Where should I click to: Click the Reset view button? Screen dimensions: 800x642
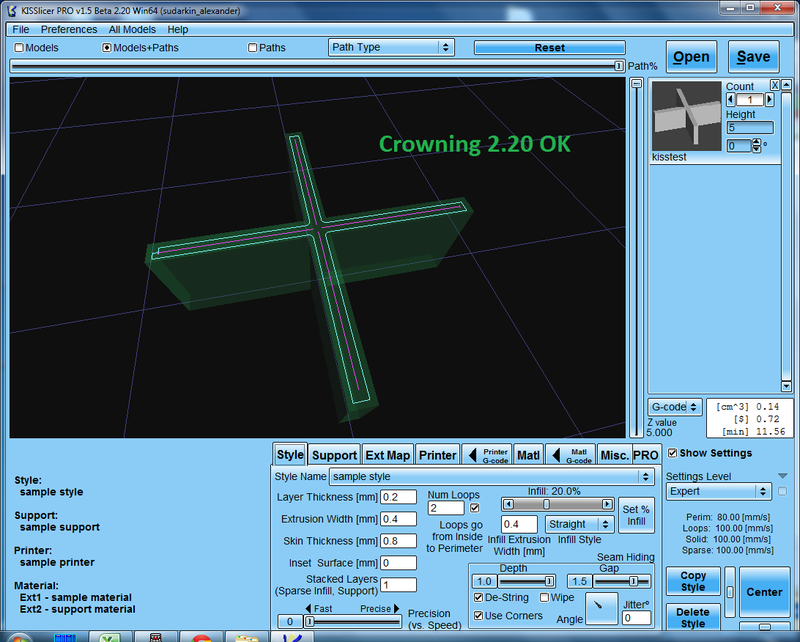[549, 47]
